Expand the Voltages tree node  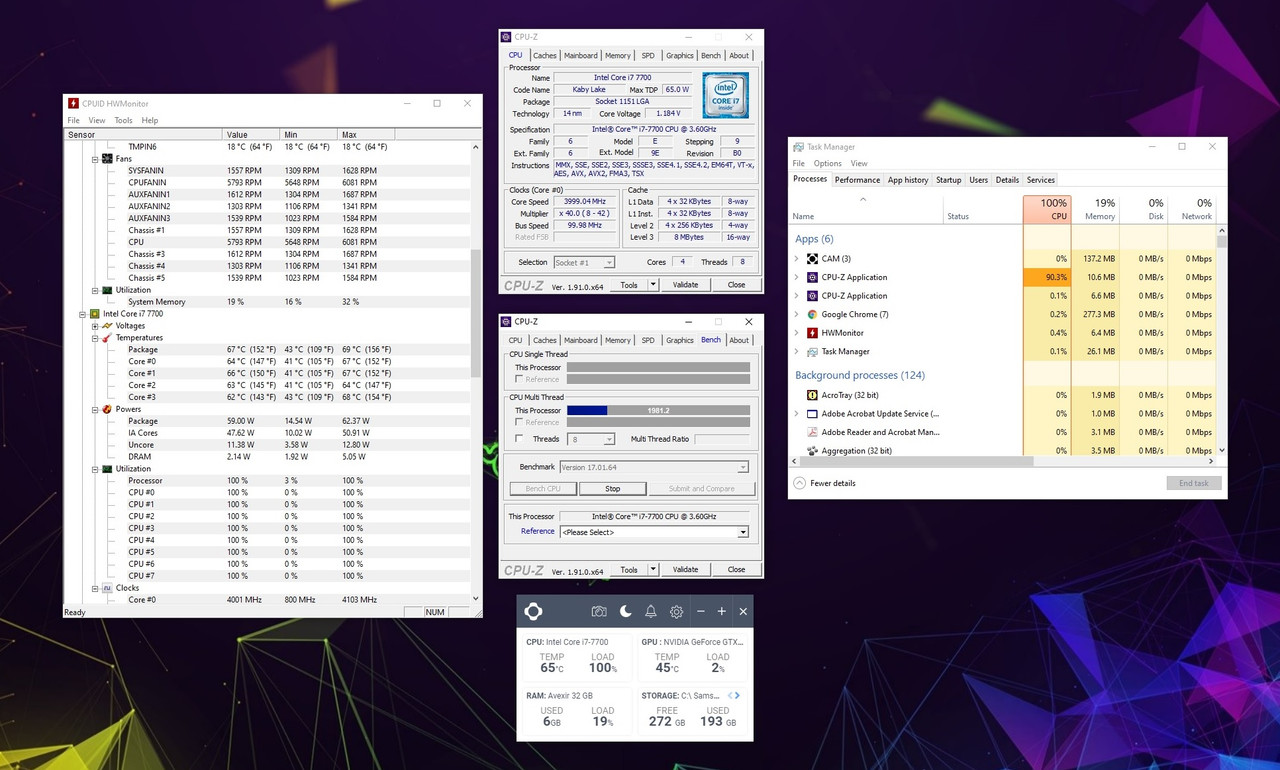coord(96,326)
